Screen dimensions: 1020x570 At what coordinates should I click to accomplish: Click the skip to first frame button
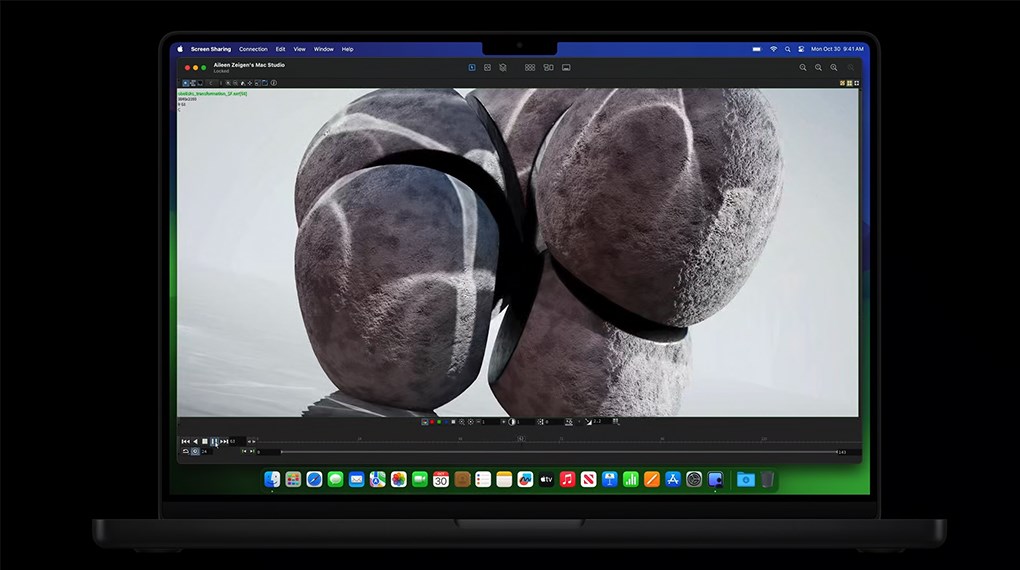pyautogui.click(x=185, y=441)
